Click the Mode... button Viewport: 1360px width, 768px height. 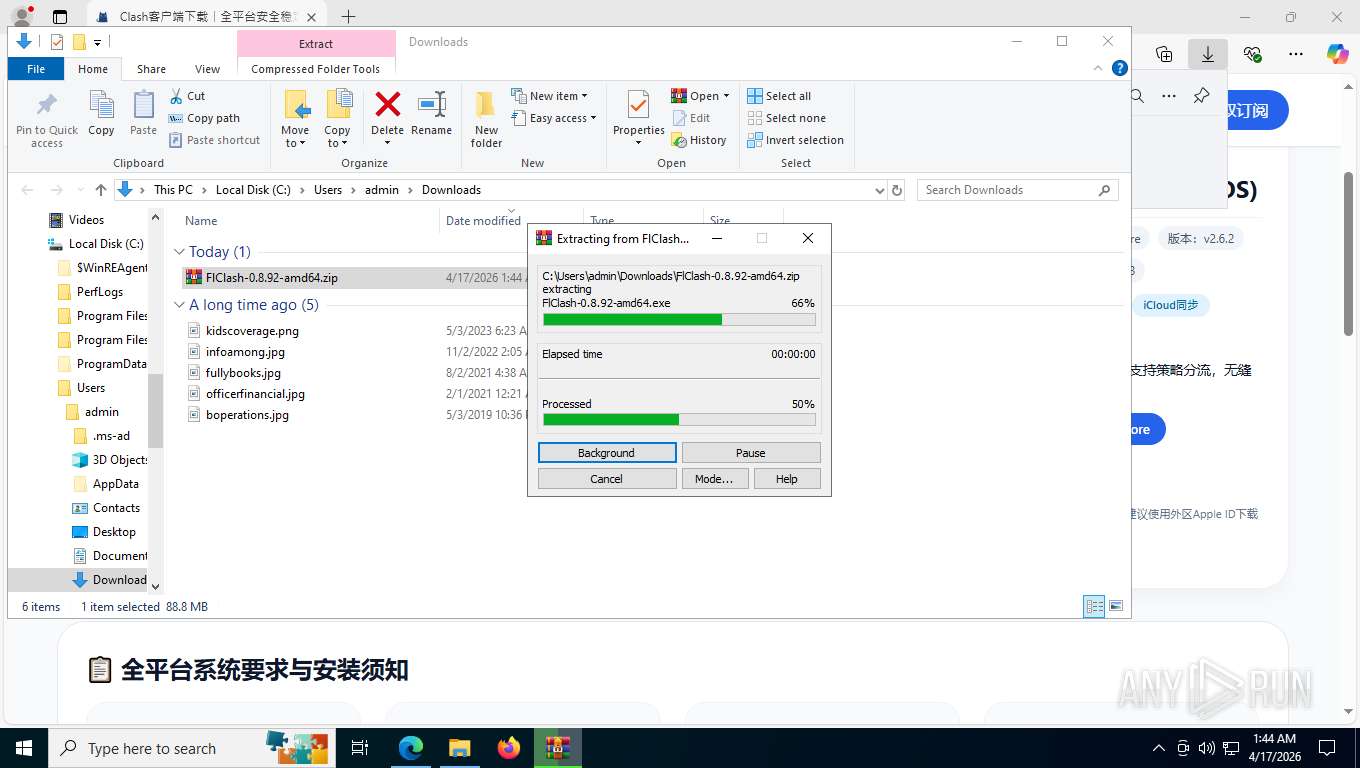(714, 479)
